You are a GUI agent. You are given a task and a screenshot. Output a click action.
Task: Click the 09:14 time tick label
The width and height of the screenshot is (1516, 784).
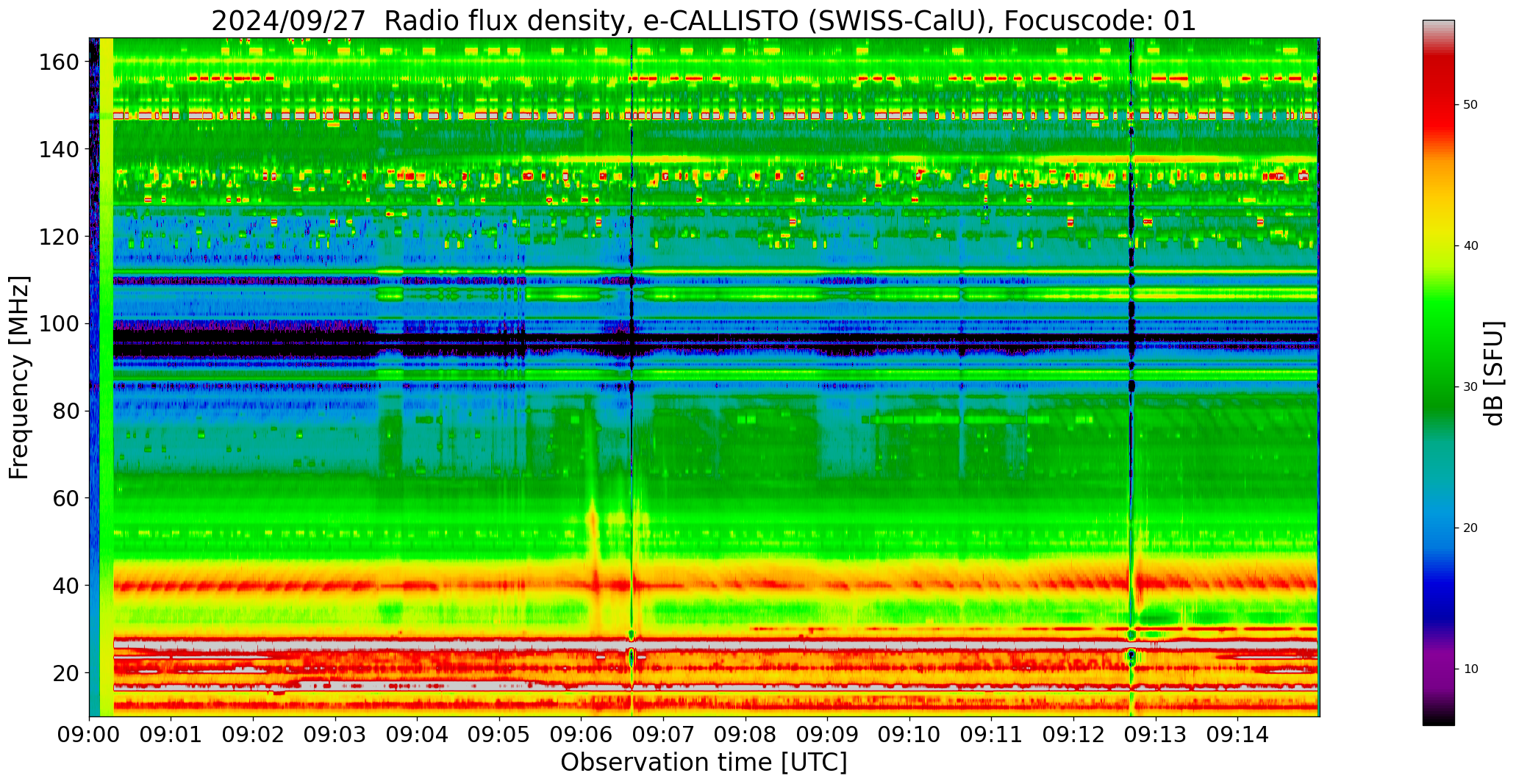pos(1237,733)
